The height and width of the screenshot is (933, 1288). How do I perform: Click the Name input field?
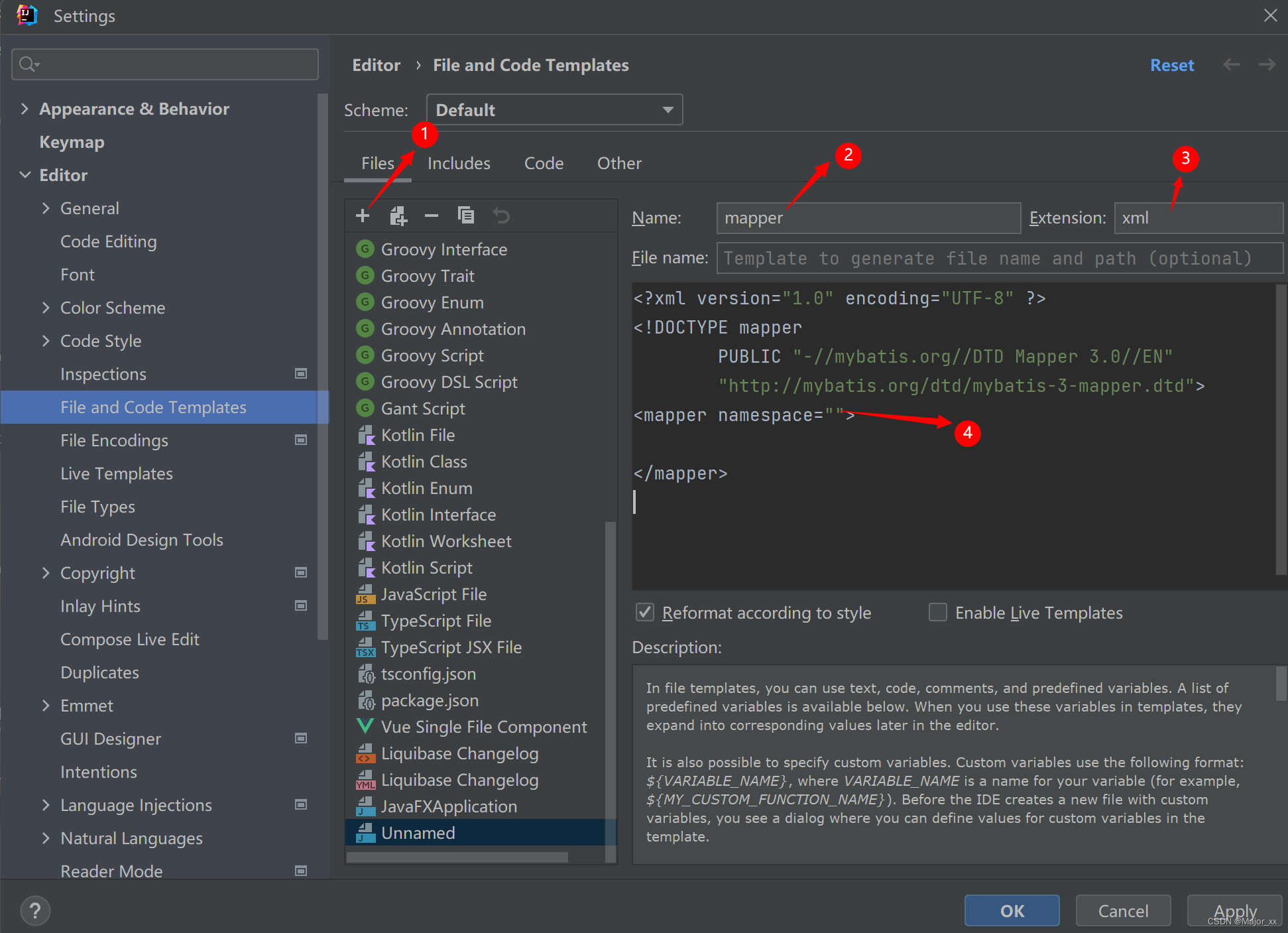point(869,218)
